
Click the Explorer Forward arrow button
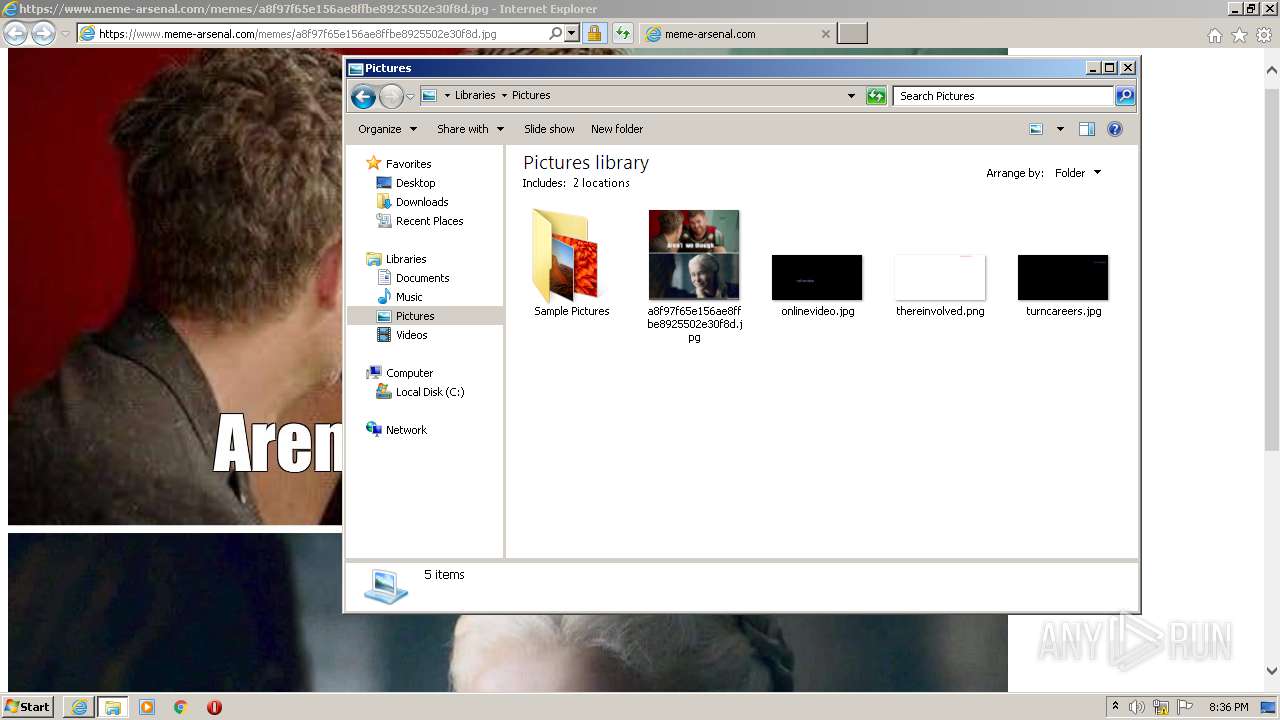tap(391, 96)
